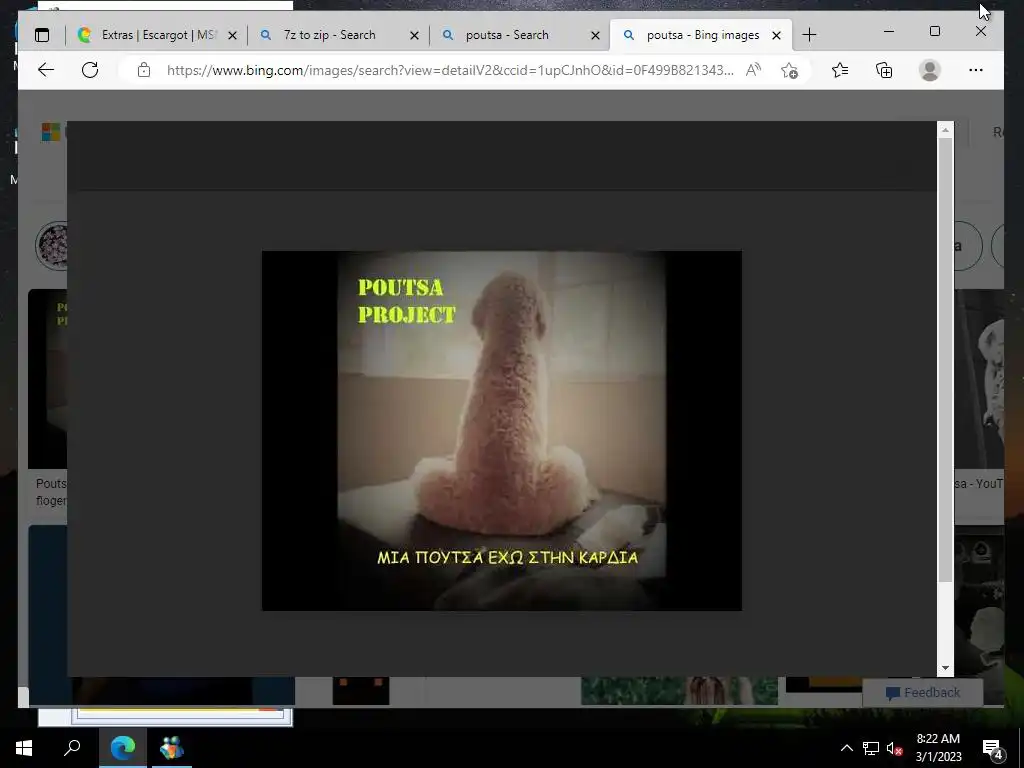This screenshot has height=768, width=1024.
Task: Add this page to favorites with the star-plus icon
Action: (x=790, y=70)
